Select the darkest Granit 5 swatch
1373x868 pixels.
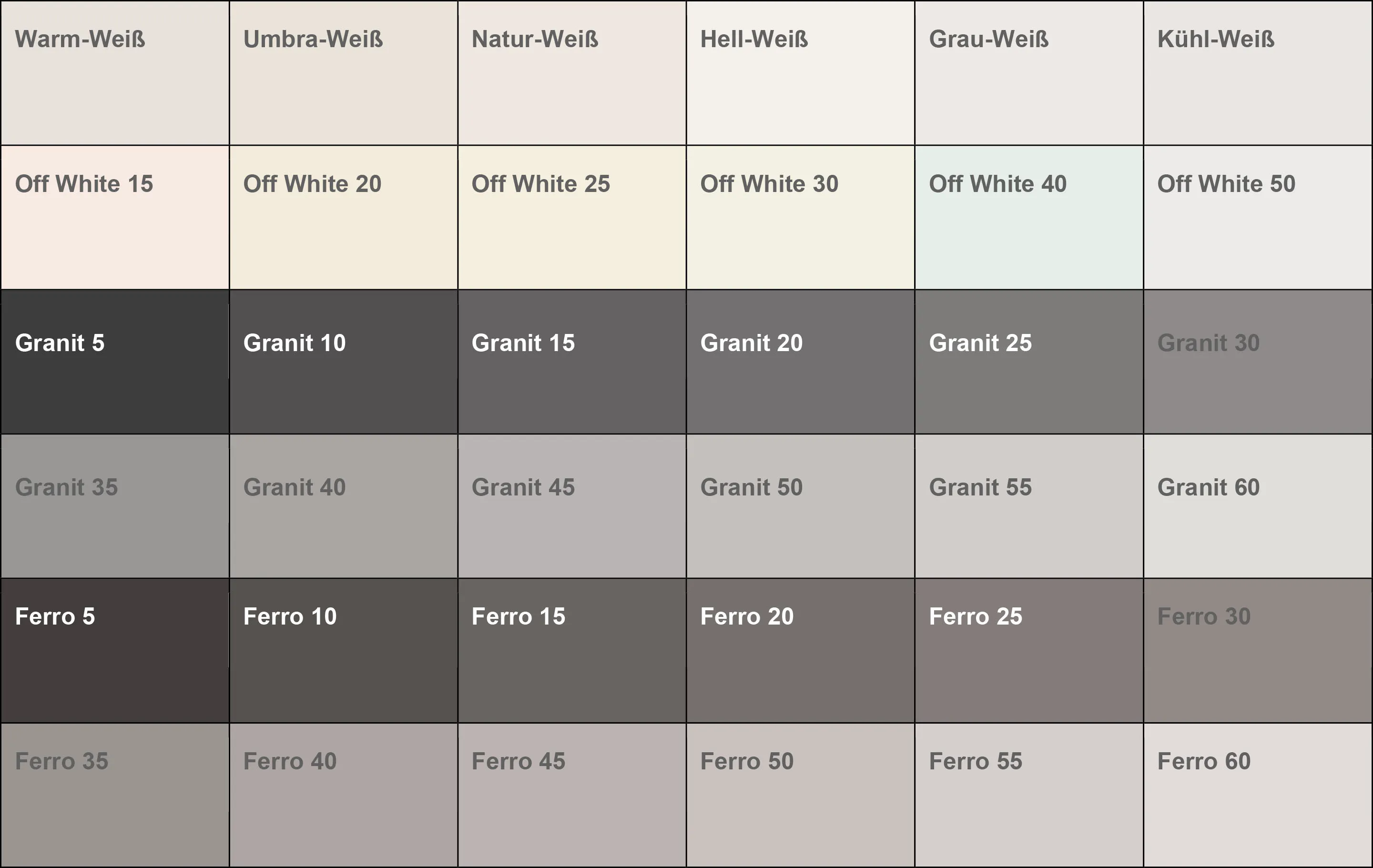click(115, 362)
